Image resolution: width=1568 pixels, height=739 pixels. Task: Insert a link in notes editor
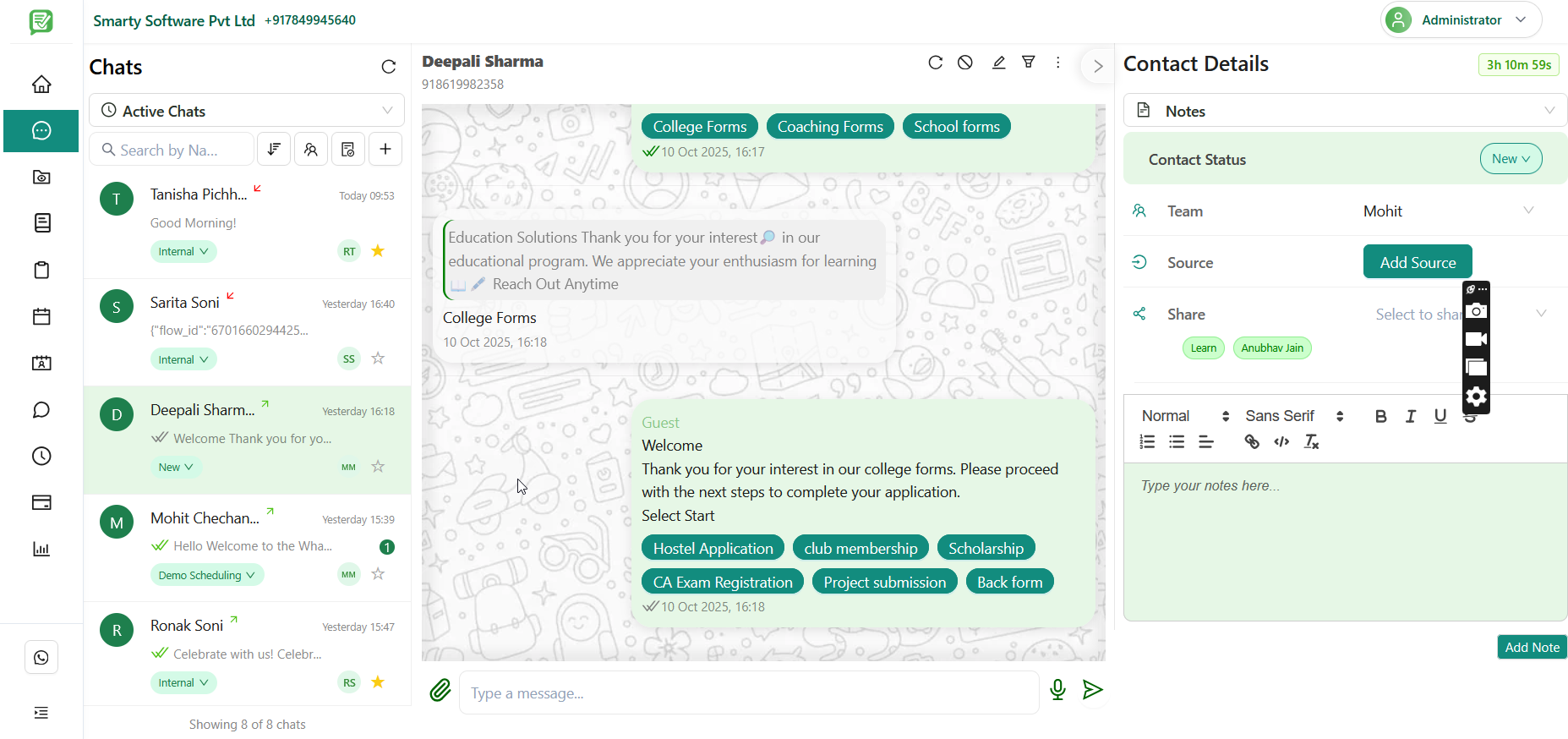click(1252, 441)
